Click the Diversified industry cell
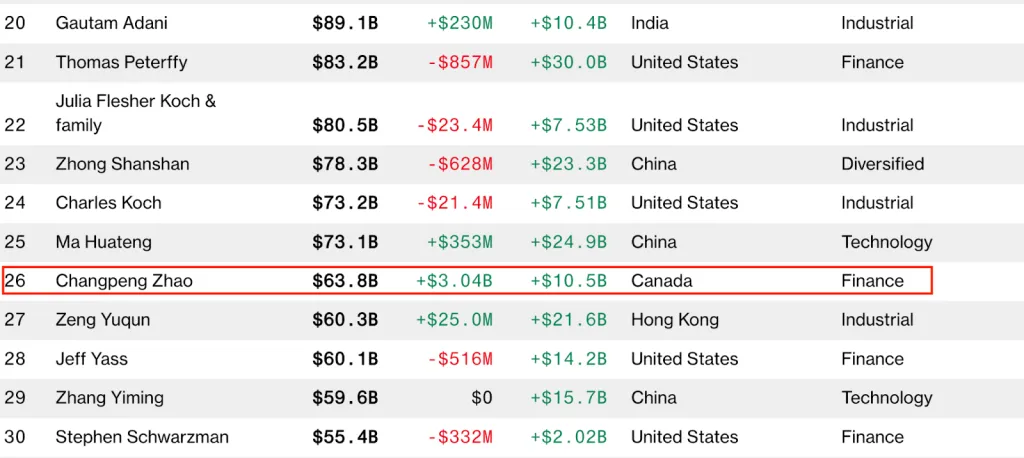The height and width of the screenshot is (458, 1024). coord(882,164)
